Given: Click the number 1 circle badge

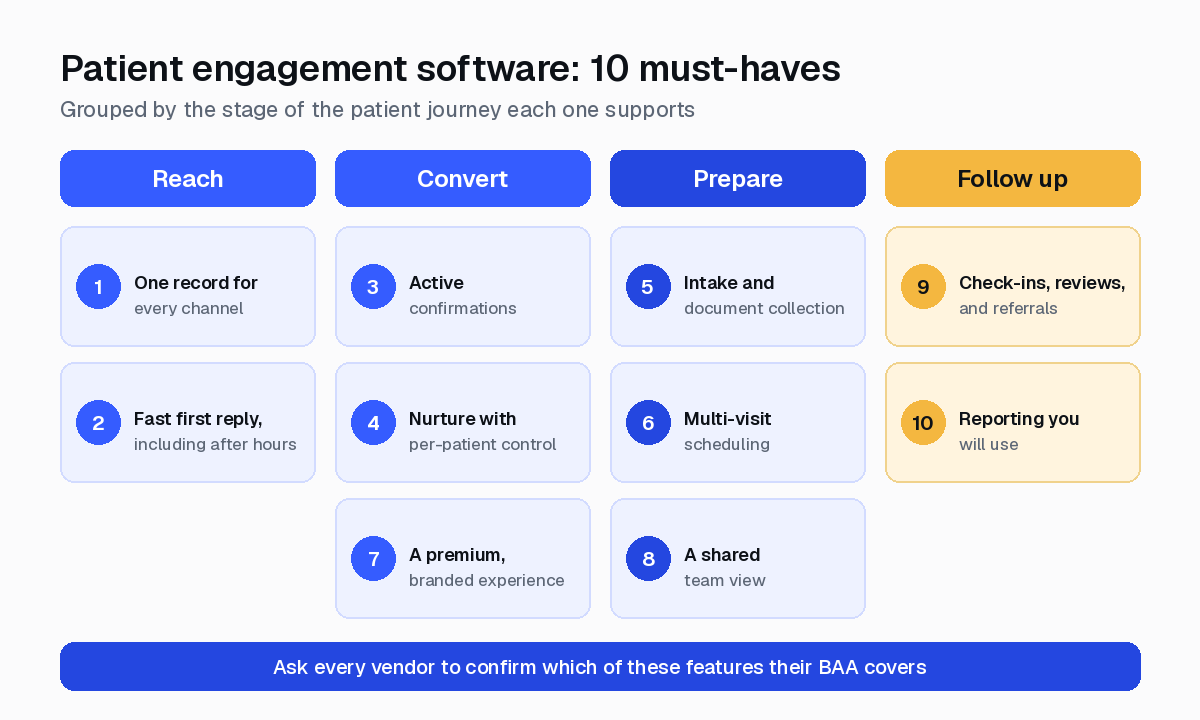Looking at the screenshot, I should point(98,287).
